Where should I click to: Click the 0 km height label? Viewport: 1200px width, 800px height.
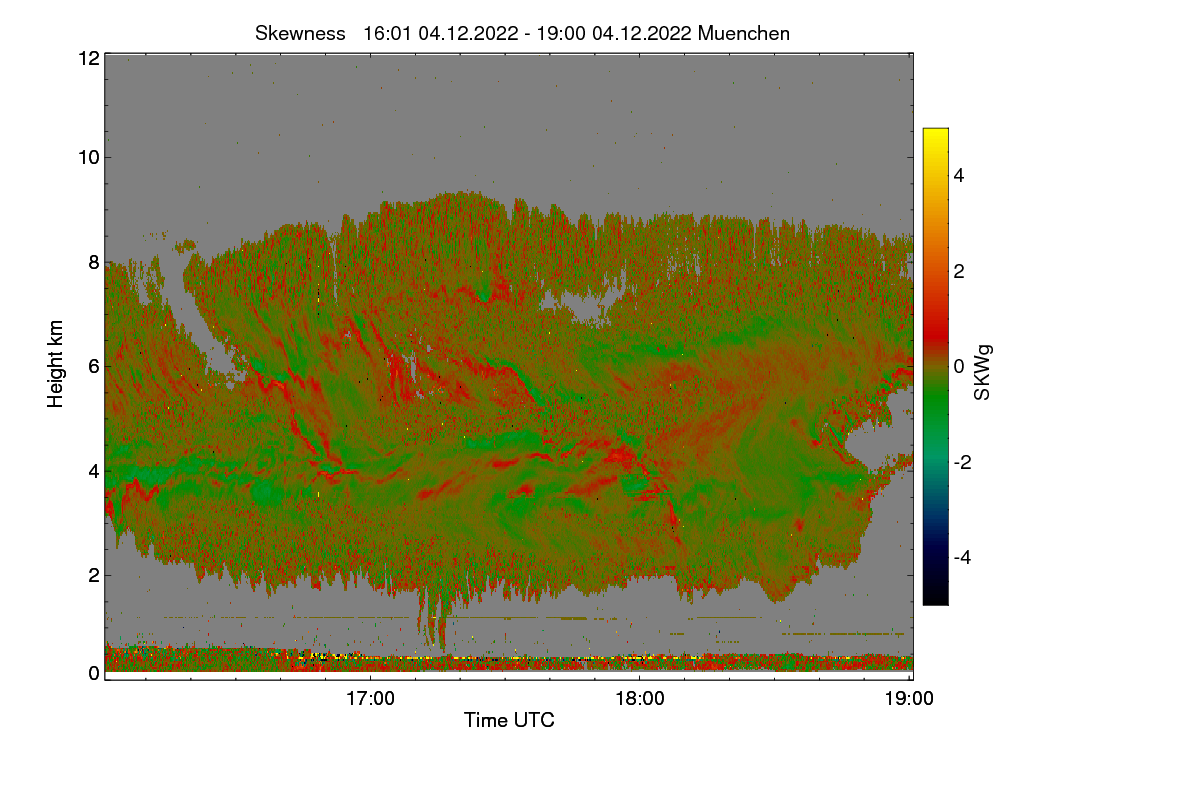pyautogui.click(x=92, y=673)
